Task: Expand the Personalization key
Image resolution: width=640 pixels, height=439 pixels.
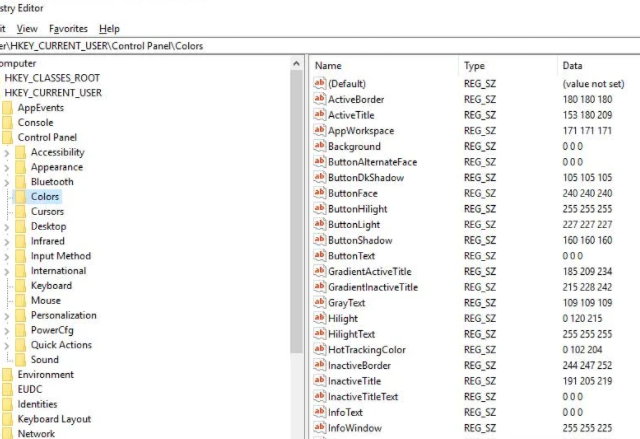Action: tap(7, 316)
